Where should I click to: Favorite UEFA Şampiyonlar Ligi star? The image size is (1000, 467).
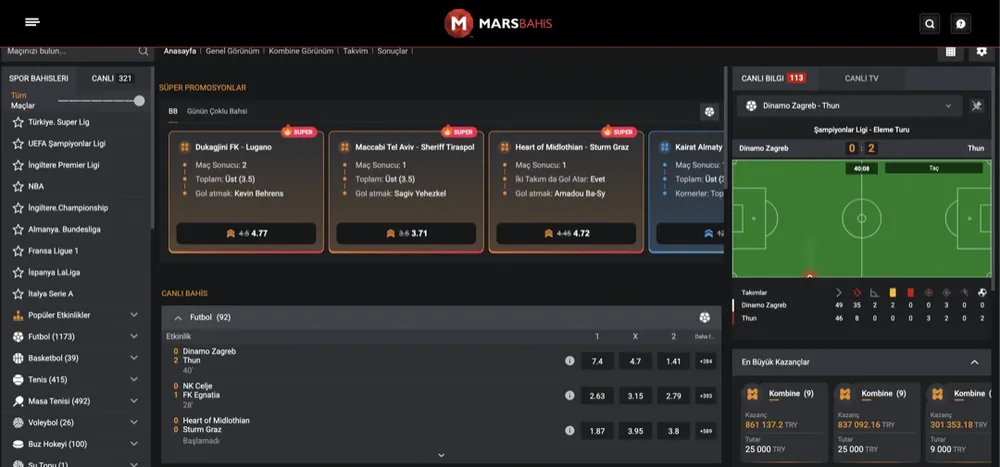click(18, 144)
